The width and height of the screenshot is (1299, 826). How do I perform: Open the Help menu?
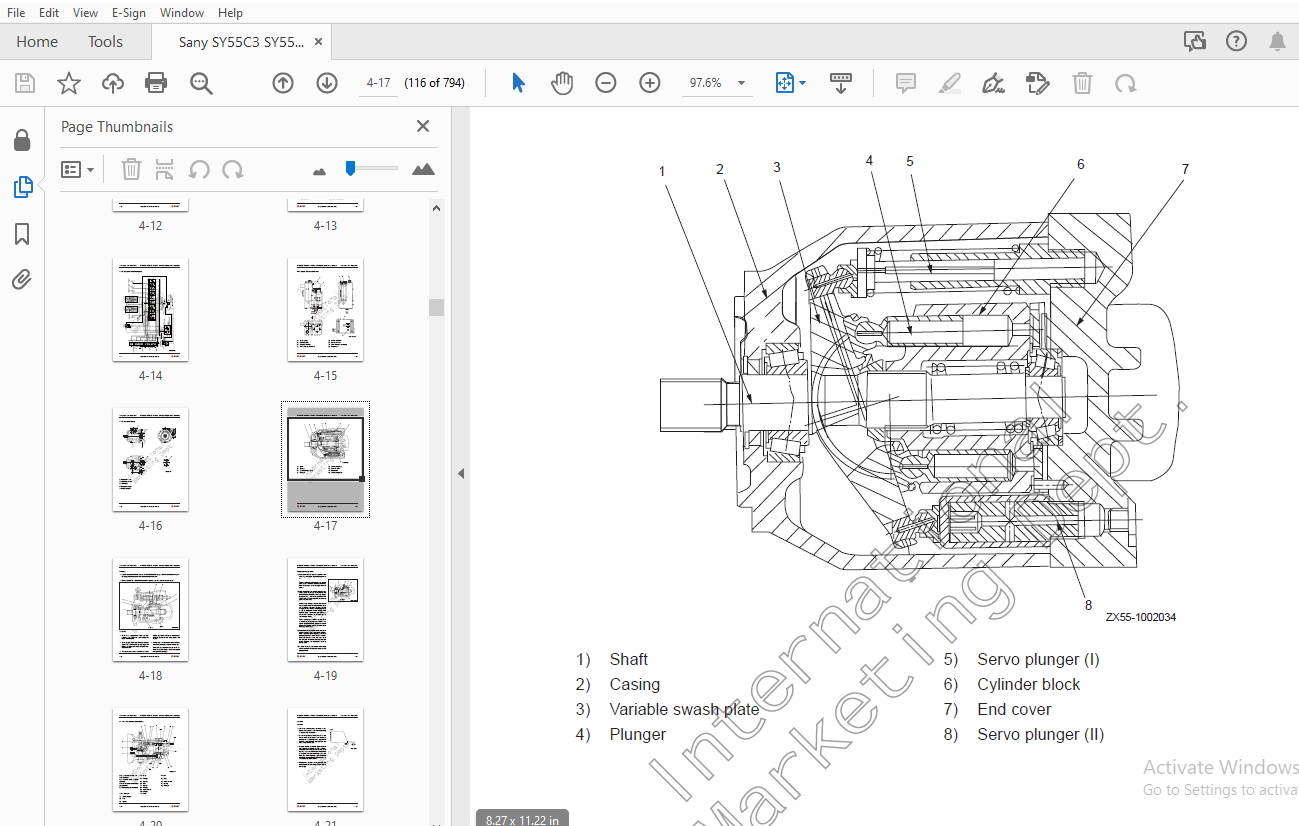coord(230,12)
